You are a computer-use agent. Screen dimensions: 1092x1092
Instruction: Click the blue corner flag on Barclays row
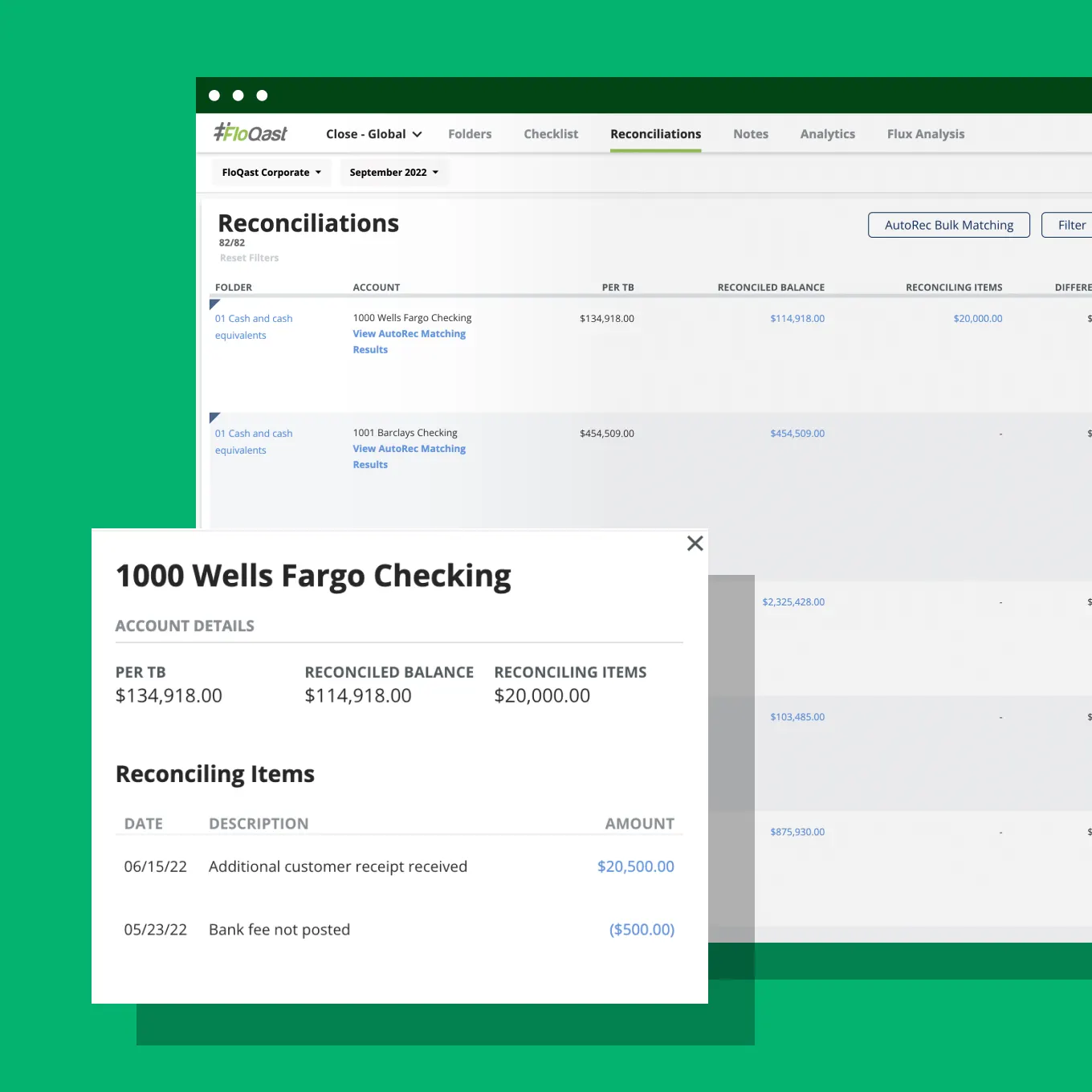click(x=214, y=417)
